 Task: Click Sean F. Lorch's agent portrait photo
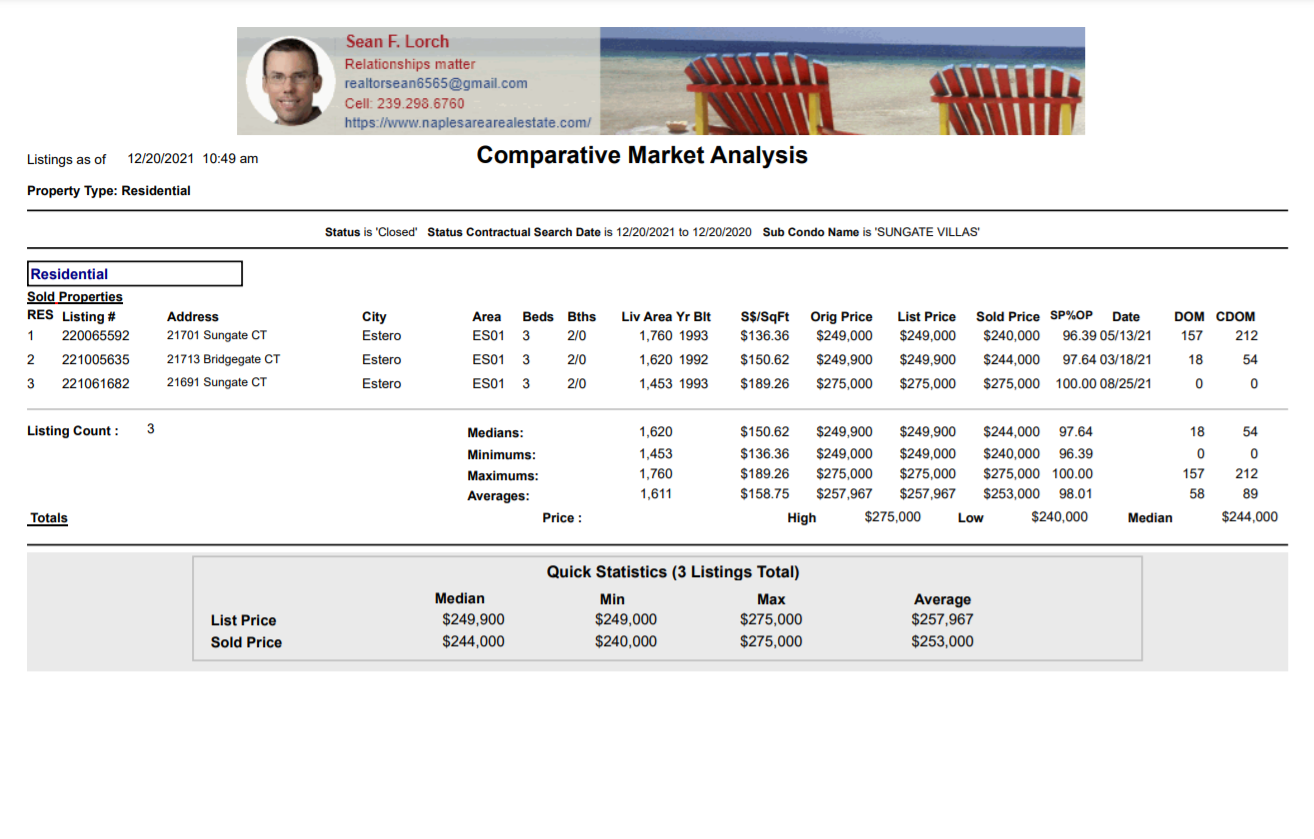tap(289, 81)
